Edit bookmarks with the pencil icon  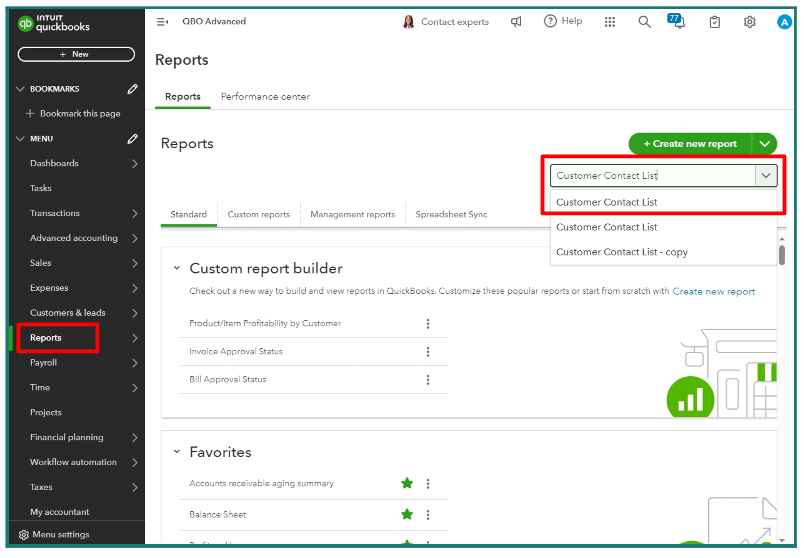pyautogui.click(x=132, y=89)
